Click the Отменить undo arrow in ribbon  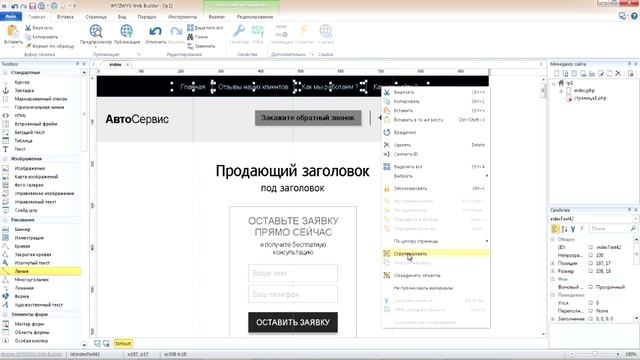(155, 34)
